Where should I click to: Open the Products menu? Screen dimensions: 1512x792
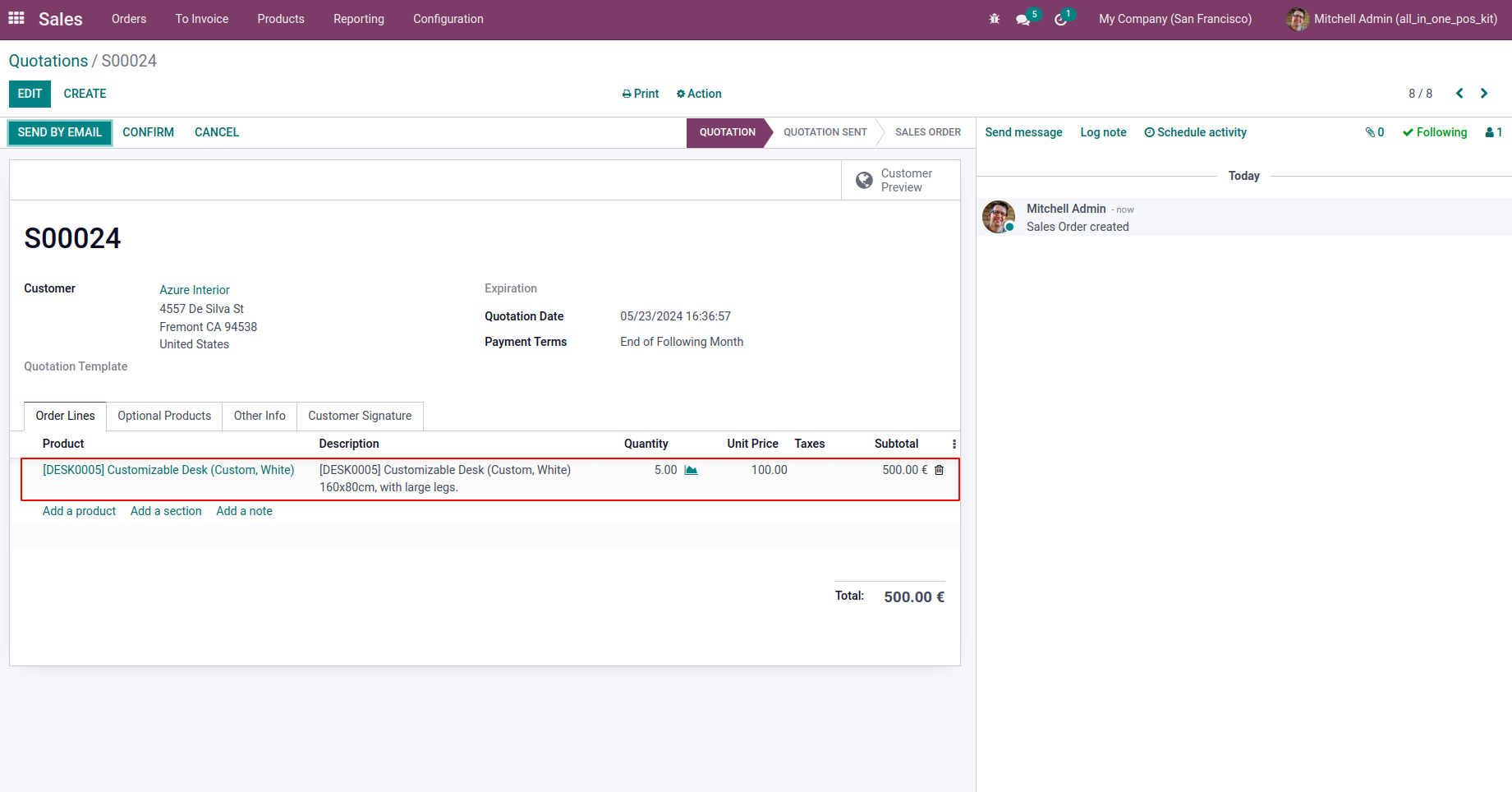(x=281, y=19)
